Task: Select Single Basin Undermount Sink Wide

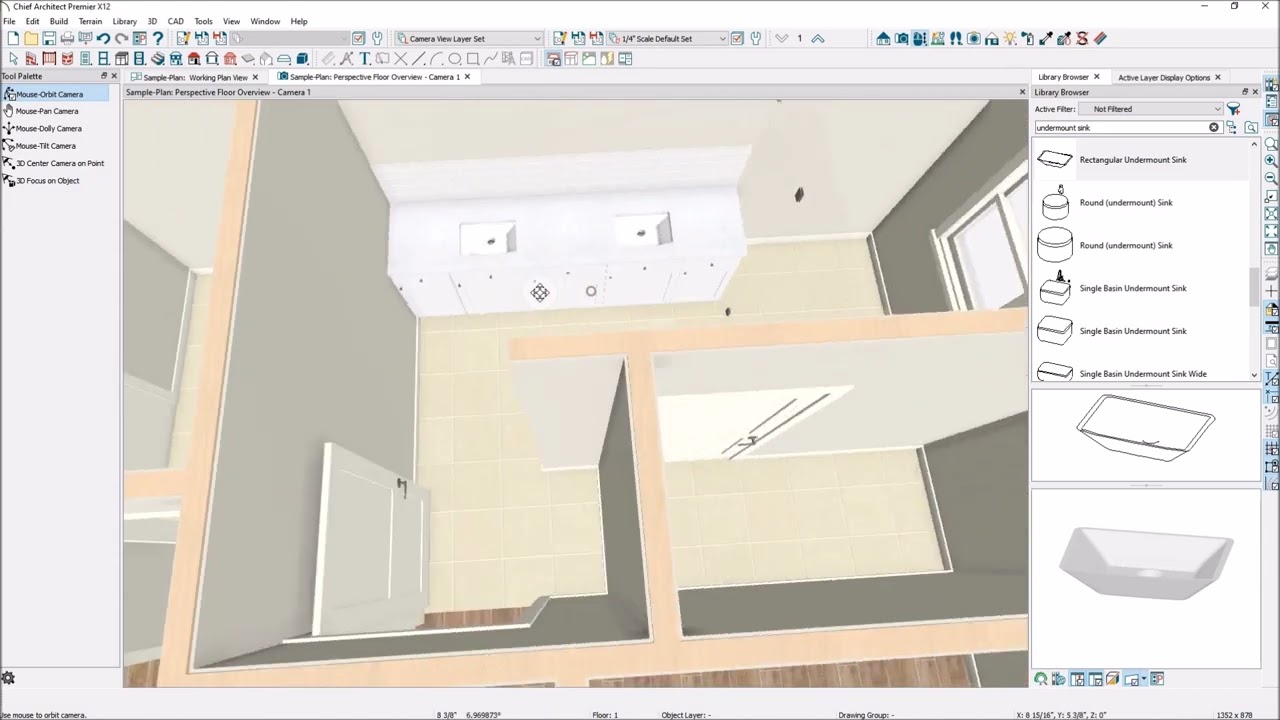Action: point(1140,373)
